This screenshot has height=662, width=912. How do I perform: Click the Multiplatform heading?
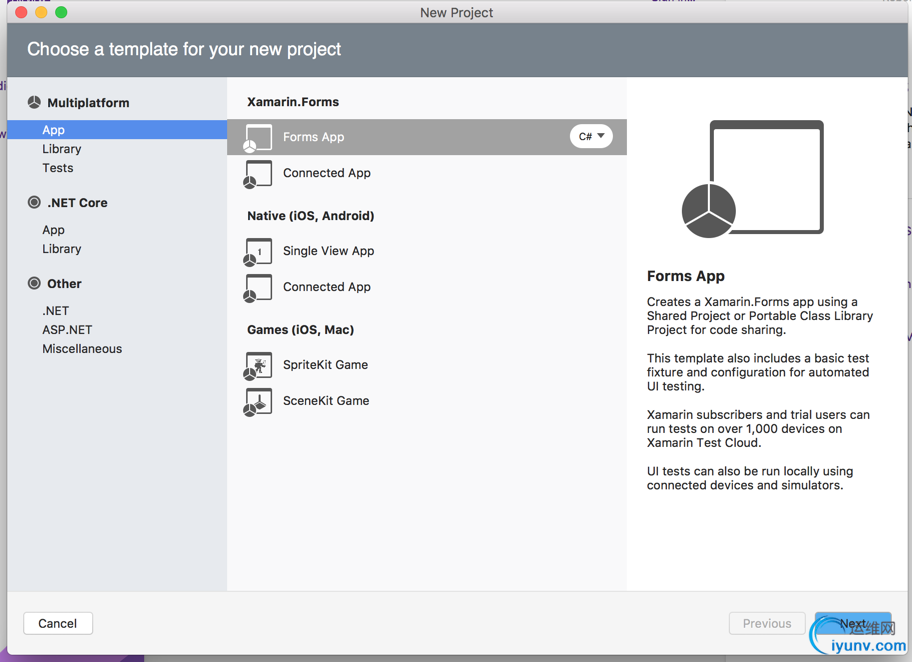coord(88,102)
